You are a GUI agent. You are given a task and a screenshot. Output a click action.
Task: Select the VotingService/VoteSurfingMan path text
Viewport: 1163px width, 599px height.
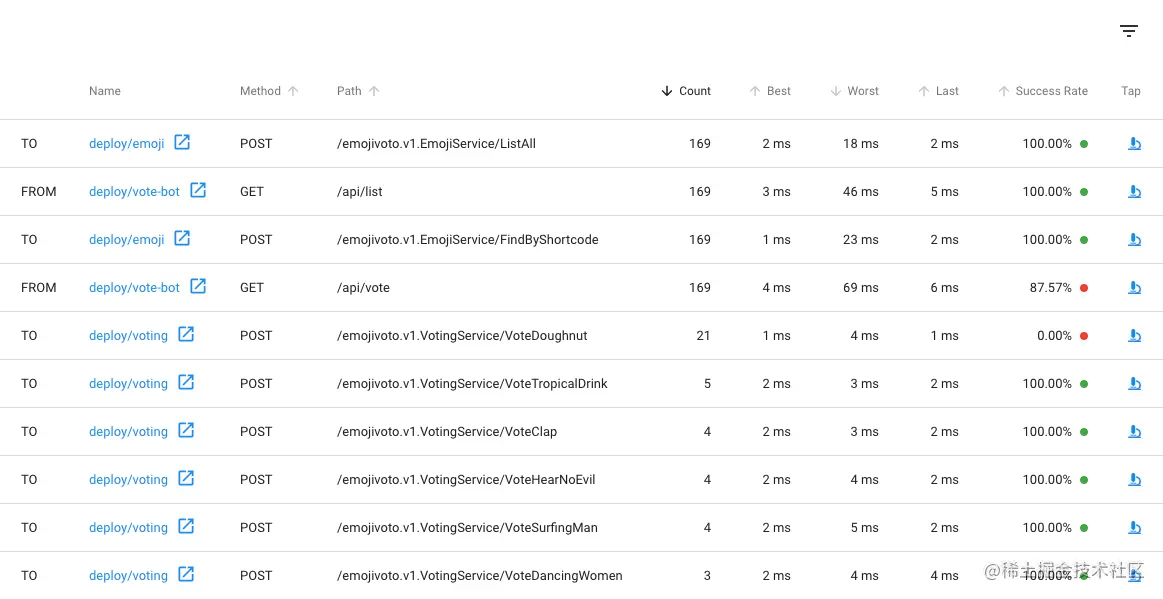pyautogui.click(x=467, y=528)
